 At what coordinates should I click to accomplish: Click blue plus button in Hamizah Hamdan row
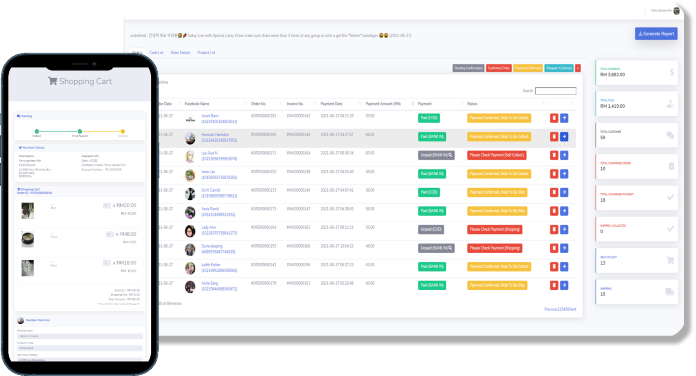tap(564, 137)
